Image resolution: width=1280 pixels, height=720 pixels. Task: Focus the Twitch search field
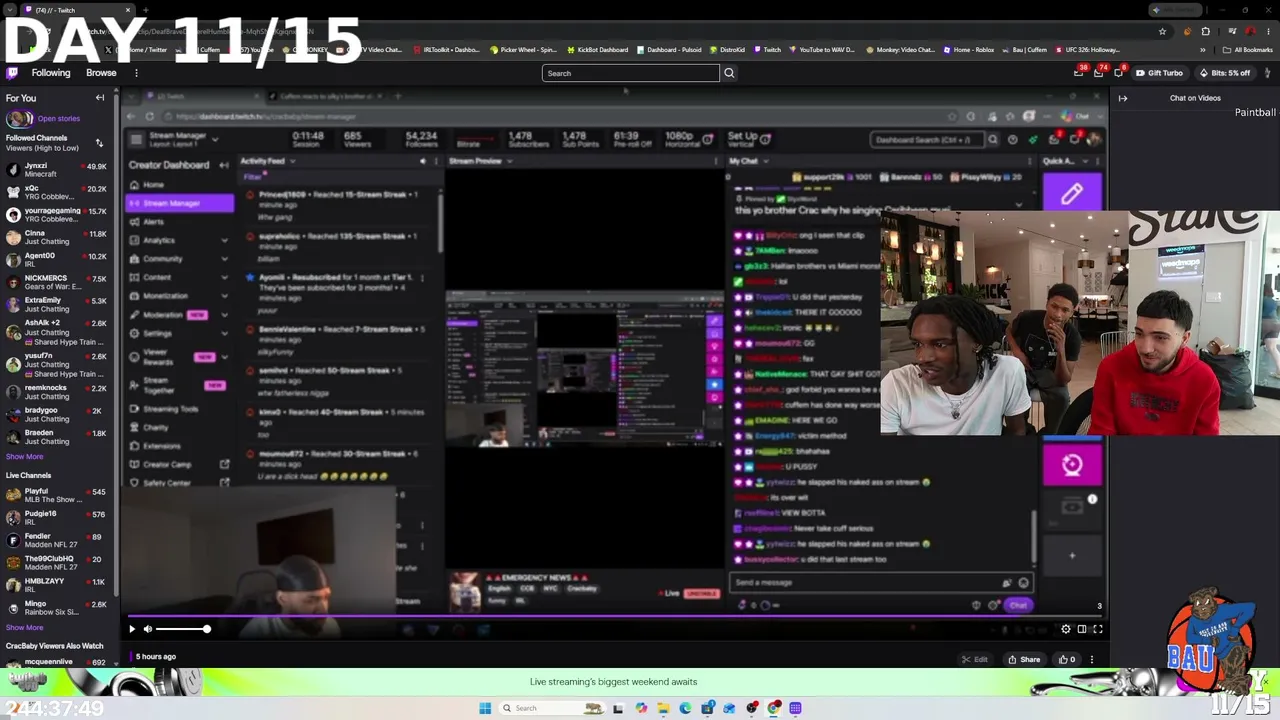click(x=630, y=73)
